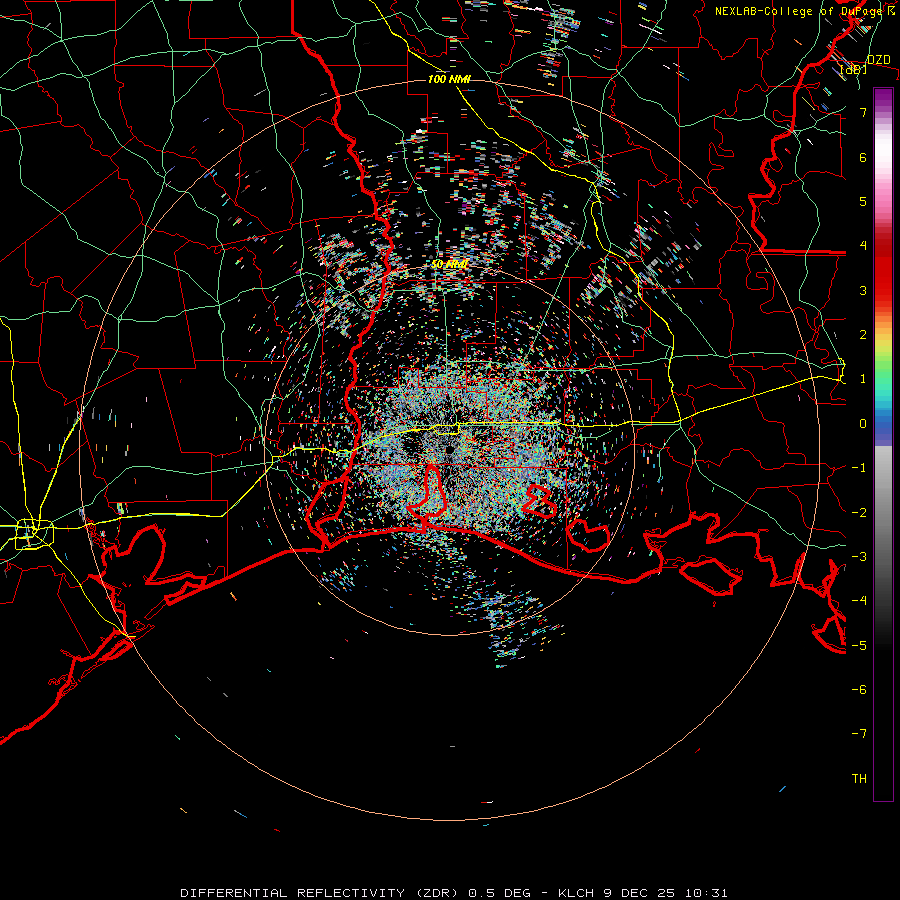Click the 100 NMI range ring label
This screenshot has height=900, width=900.
[x=449, y=79]
